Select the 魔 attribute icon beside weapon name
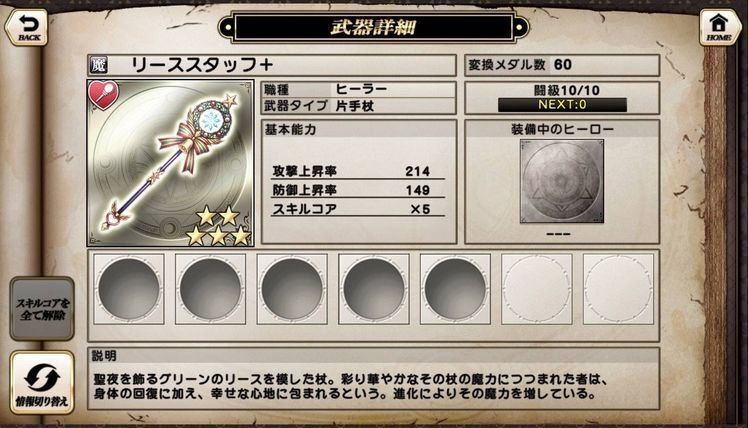The width and height of the screenshot is (748, 428). pyautogui.click(x=99, y=65)
